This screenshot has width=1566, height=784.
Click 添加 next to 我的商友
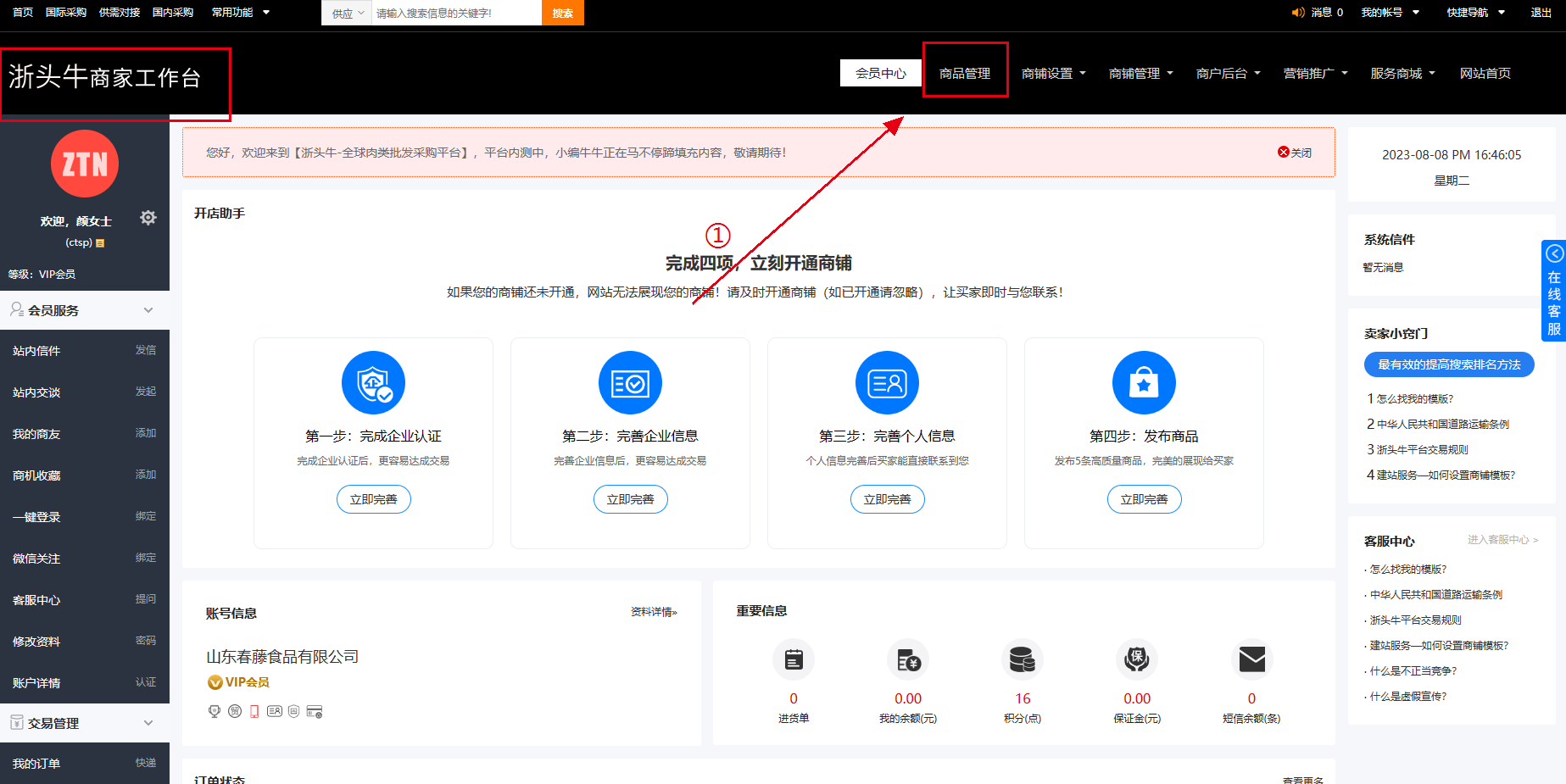pyautogui.click(x=146, y=433)
